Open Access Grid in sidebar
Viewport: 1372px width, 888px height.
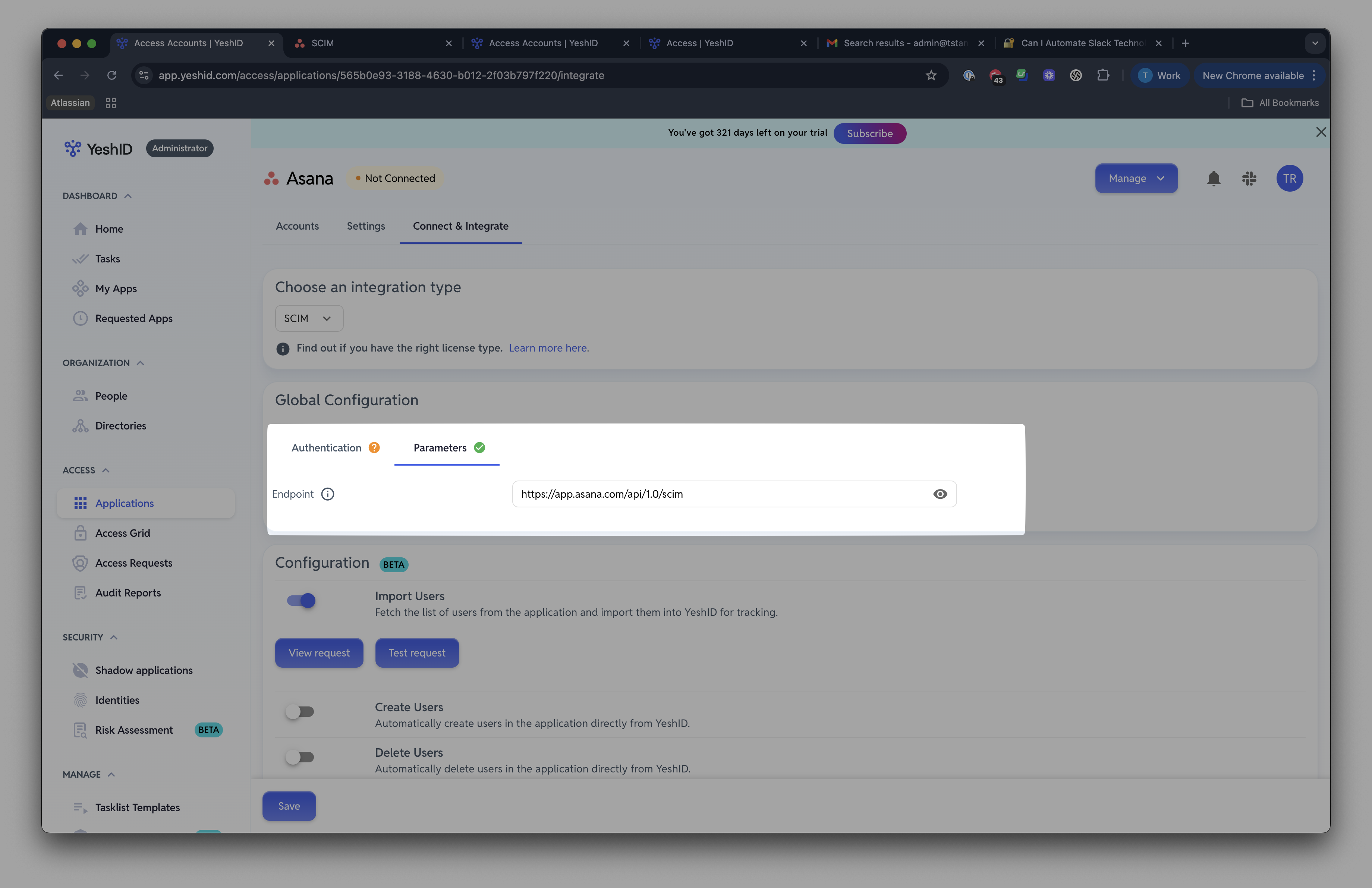(x=123, y=533)
